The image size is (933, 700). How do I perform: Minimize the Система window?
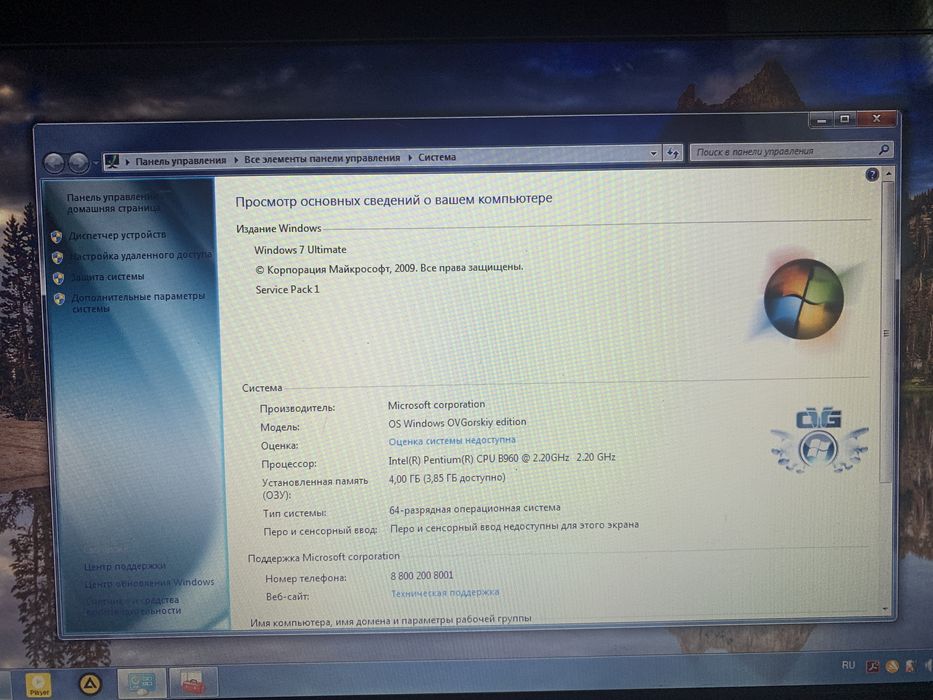click(x=822, y=120)
